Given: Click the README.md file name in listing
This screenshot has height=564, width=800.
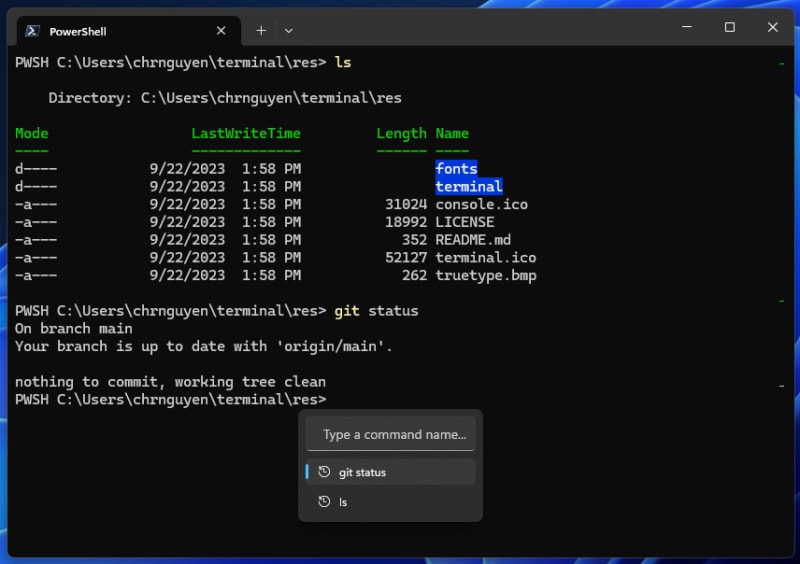Looking at the screenshot, I should coord(473,240).
